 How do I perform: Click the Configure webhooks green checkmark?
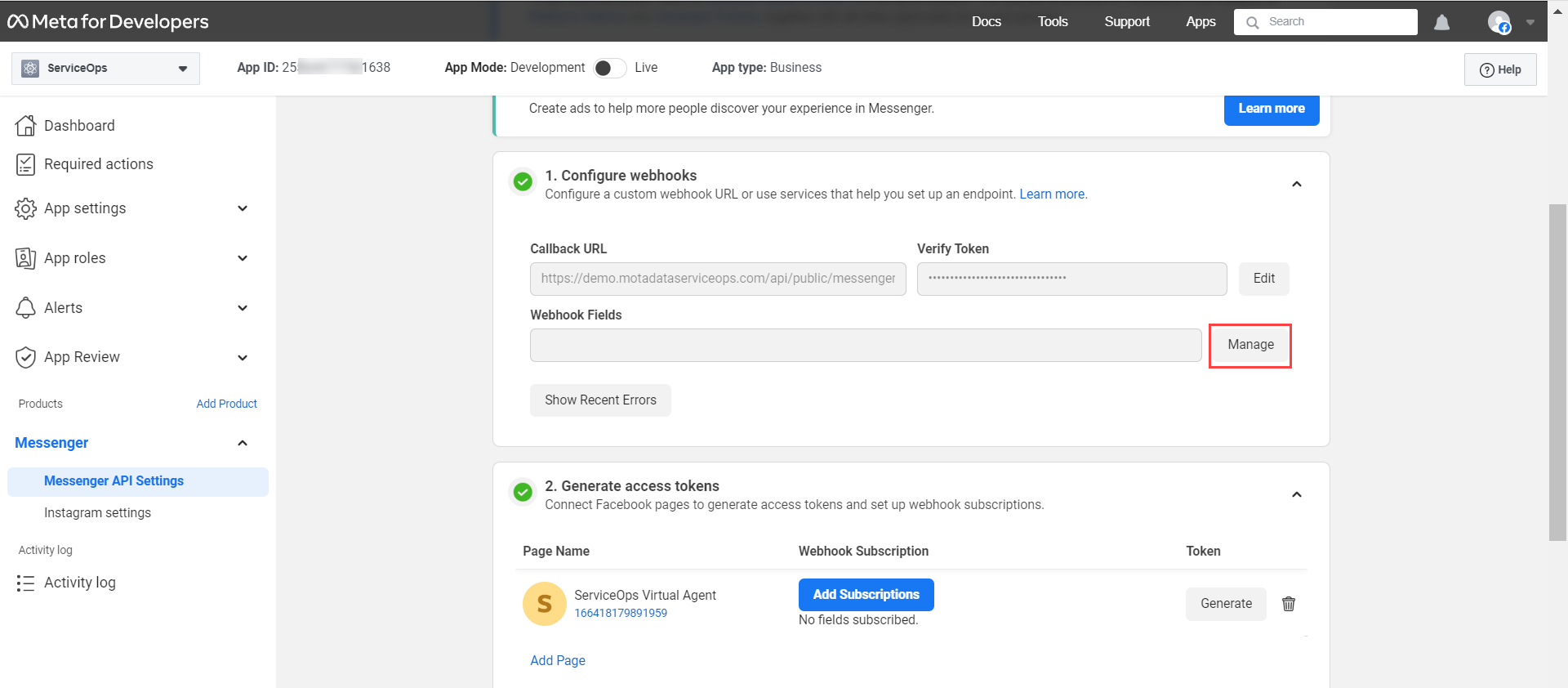pos(523,181)
